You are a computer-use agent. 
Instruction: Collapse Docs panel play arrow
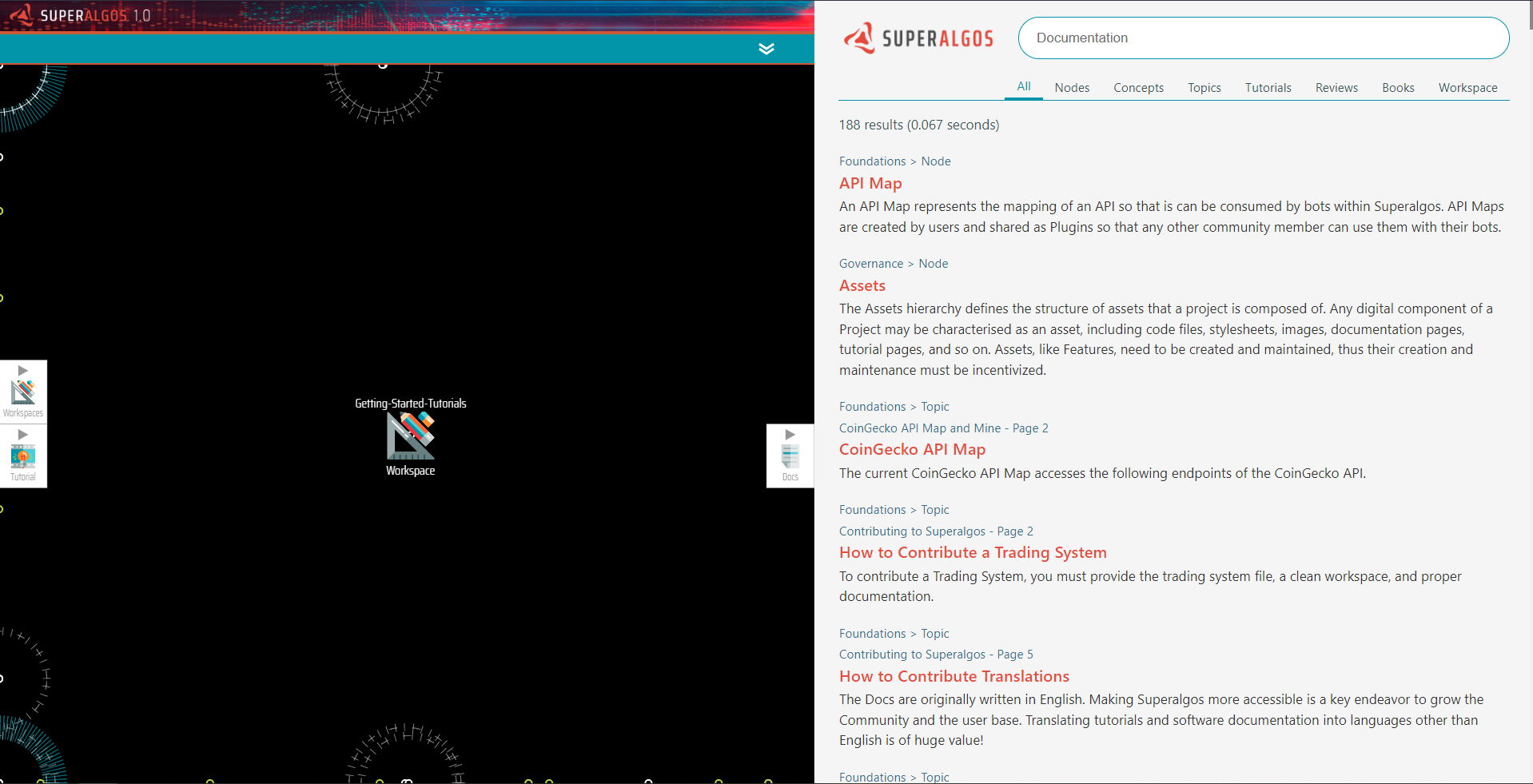790,434
